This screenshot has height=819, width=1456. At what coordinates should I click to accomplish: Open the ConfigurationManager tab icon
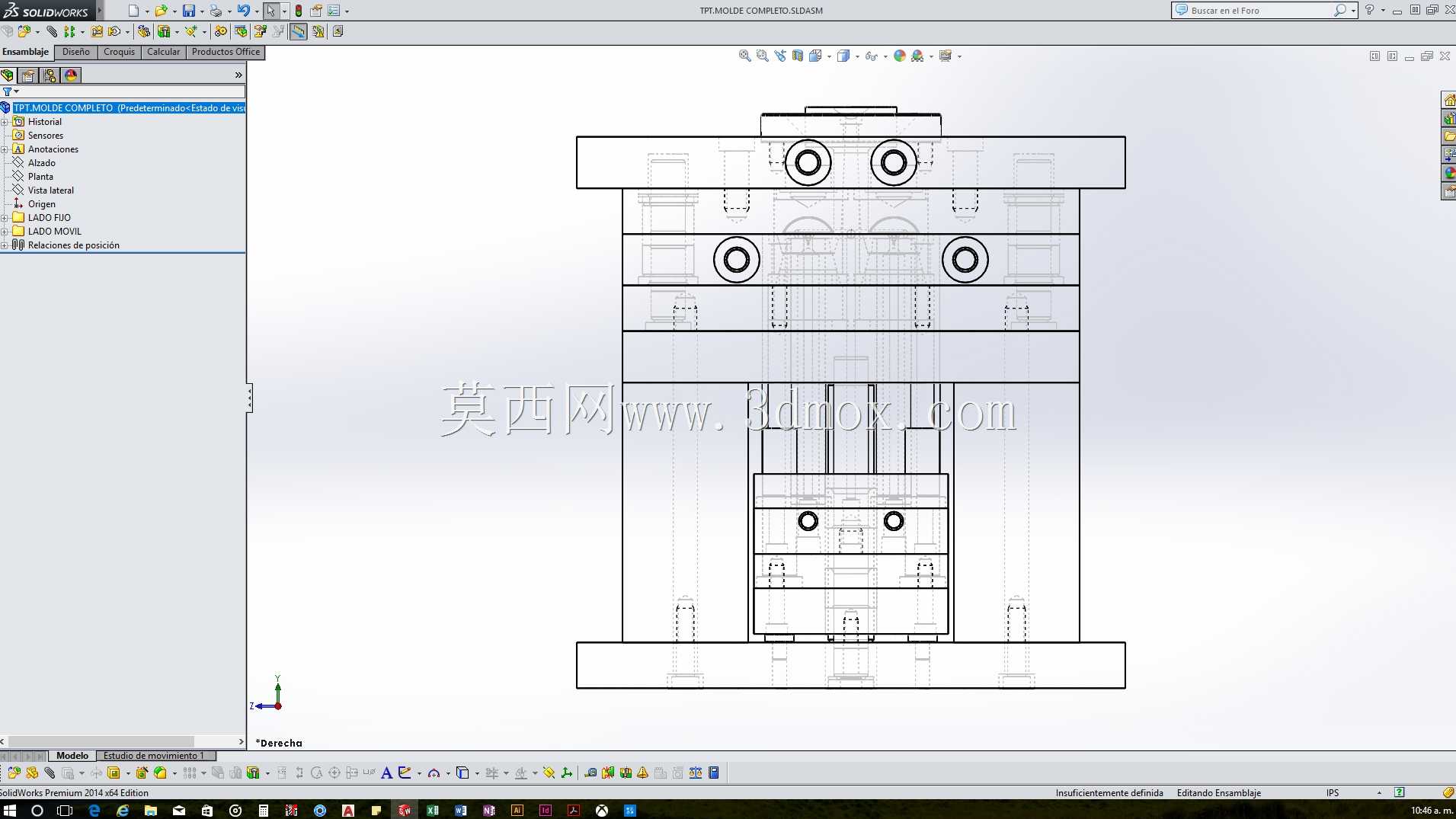(50, 75)
